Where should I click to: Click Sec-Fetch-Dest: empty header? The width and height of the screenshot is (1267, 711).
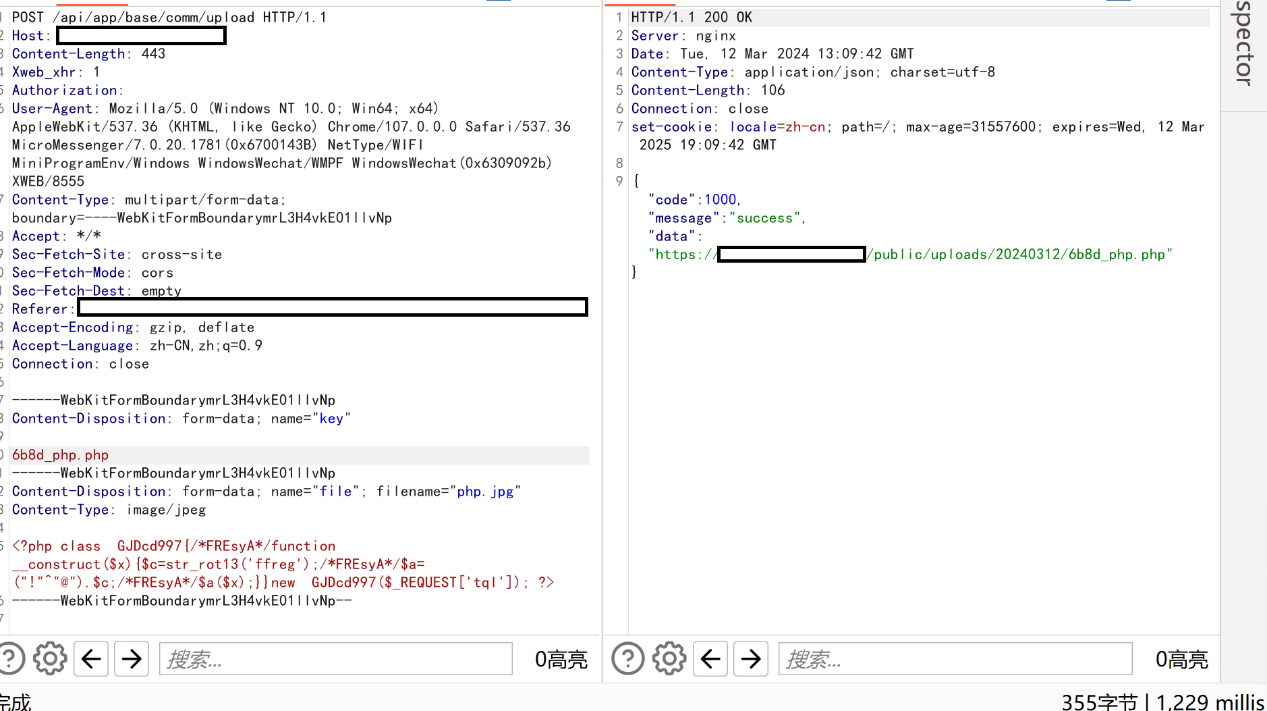tap(97, 290)
